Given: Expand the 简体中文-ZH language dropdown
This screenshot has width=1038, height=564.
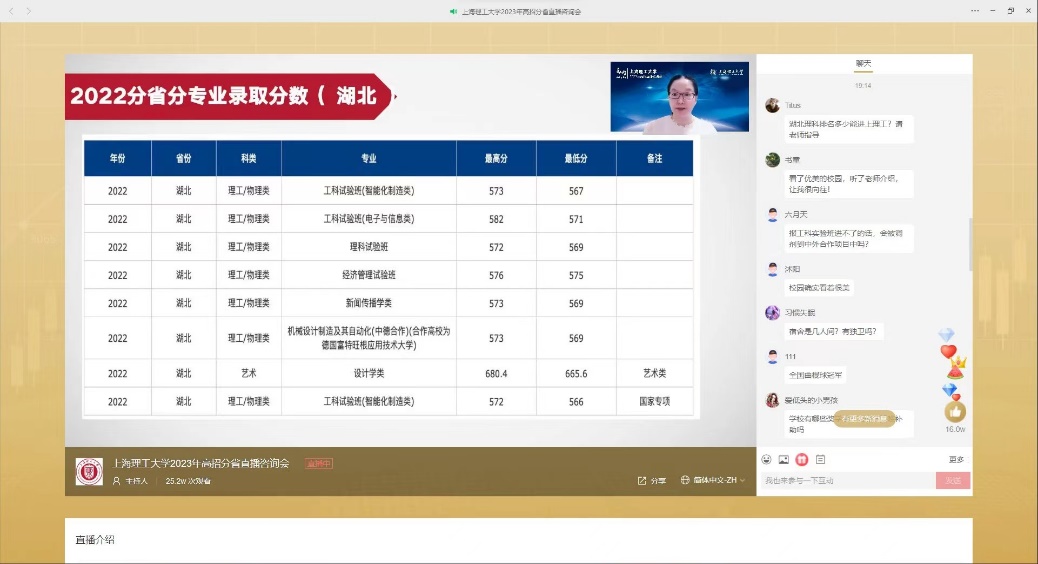Looking at the screenshot, I should point(713,481).
